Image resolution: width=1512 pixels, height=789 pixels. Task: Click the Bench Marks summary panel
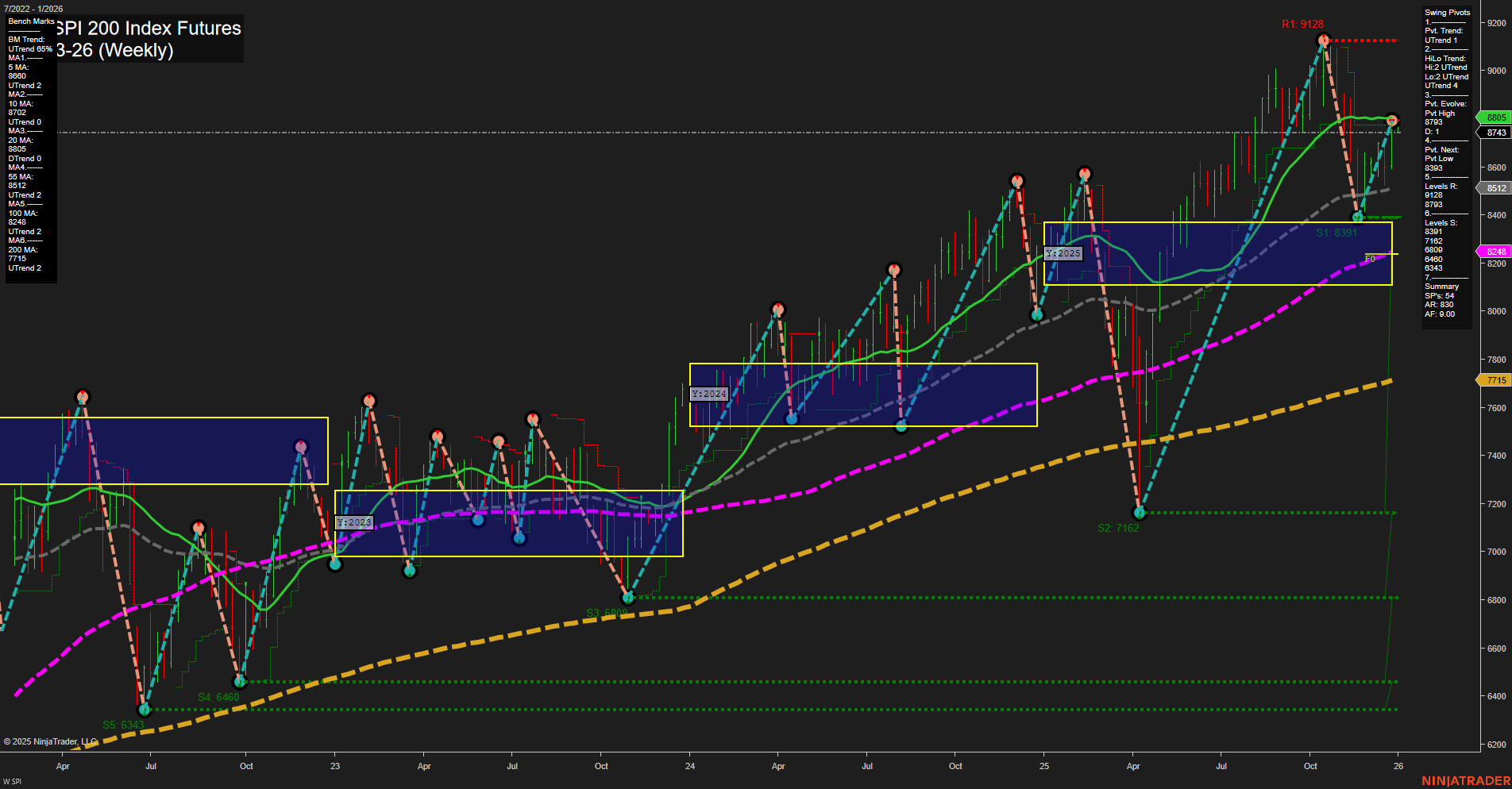(x=30, y=143)
